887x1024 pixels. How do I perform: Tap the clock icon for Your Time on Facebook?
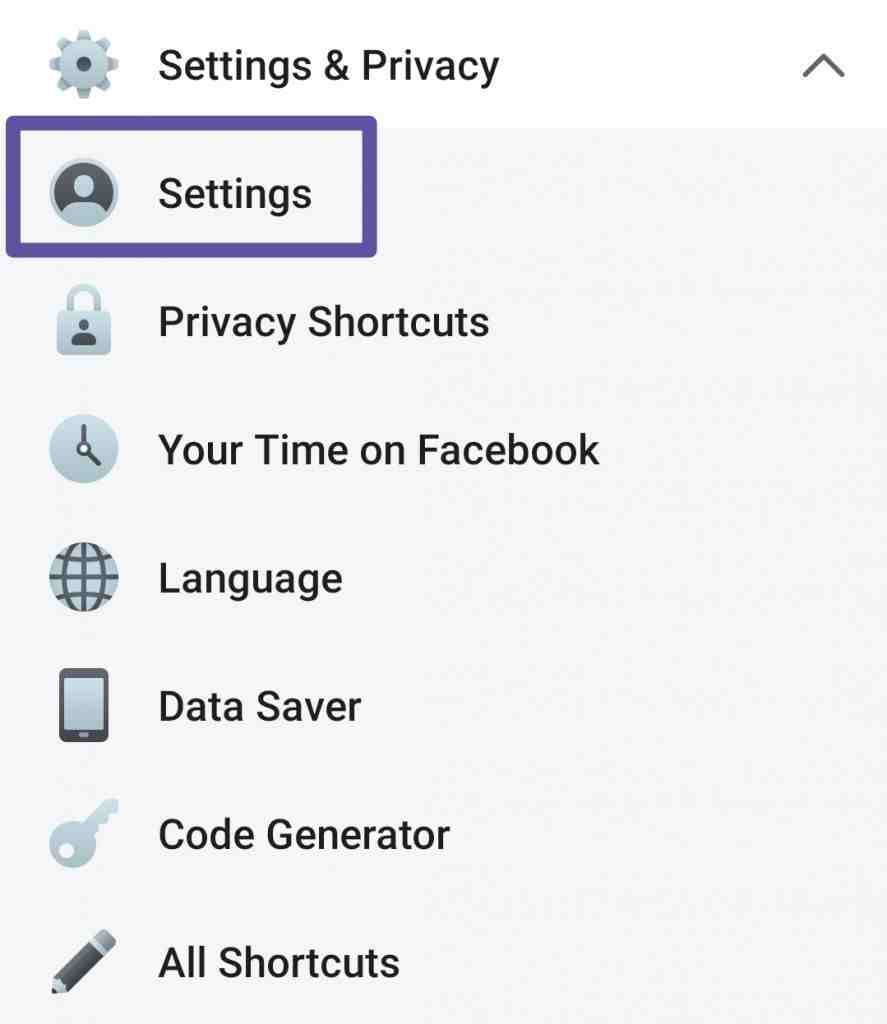pos(84,449)
